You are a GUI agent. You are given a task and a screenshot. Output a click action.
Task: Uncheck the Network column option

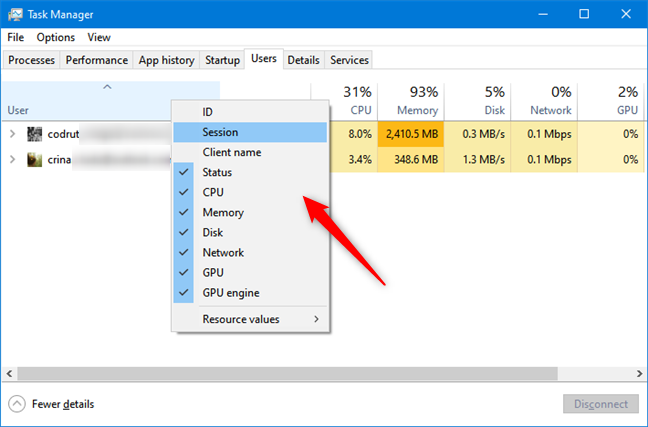pyautogui.click(x=250, y=253)
